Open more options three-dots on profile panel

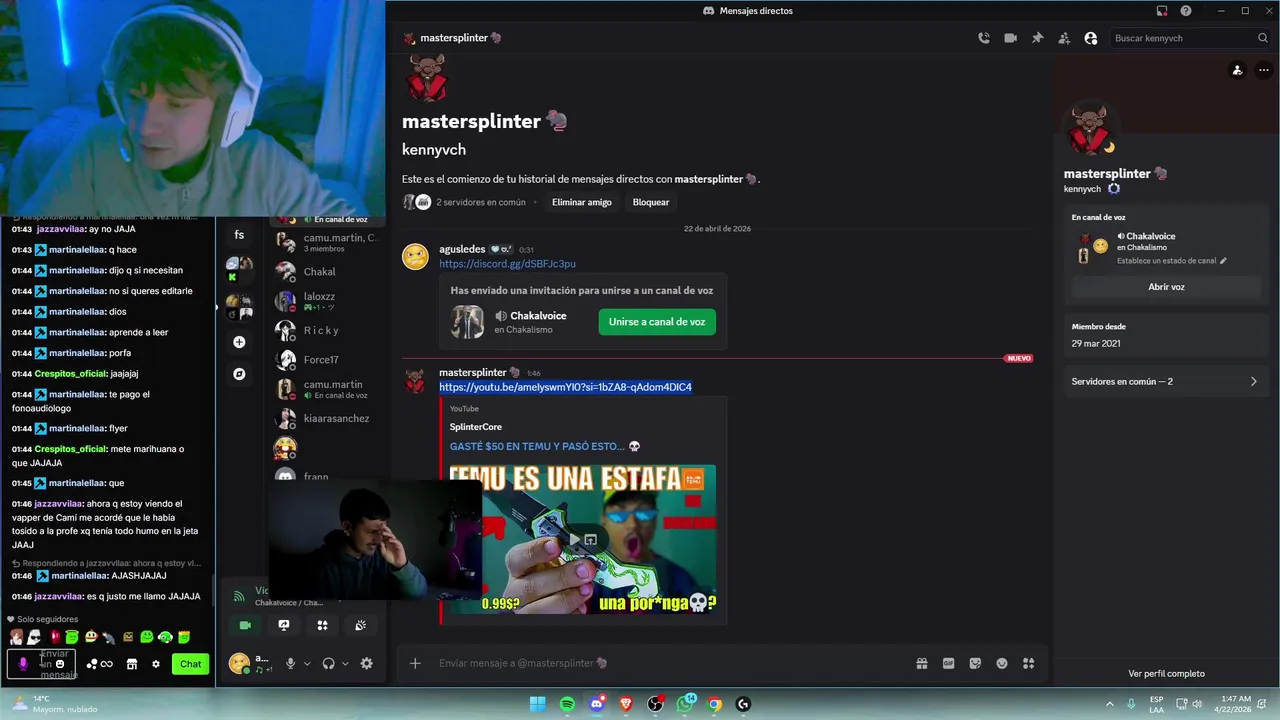tap(1263, 70)
